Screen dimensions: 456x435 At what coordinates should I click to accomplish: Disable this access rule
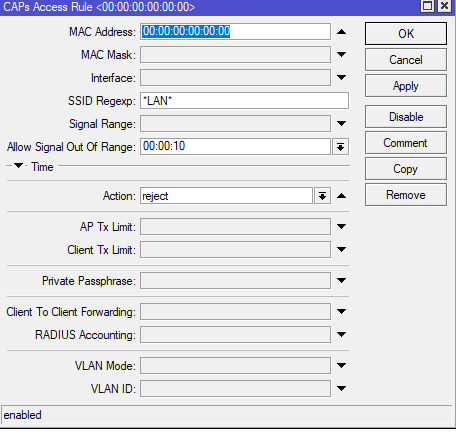[x=406, y=117]
